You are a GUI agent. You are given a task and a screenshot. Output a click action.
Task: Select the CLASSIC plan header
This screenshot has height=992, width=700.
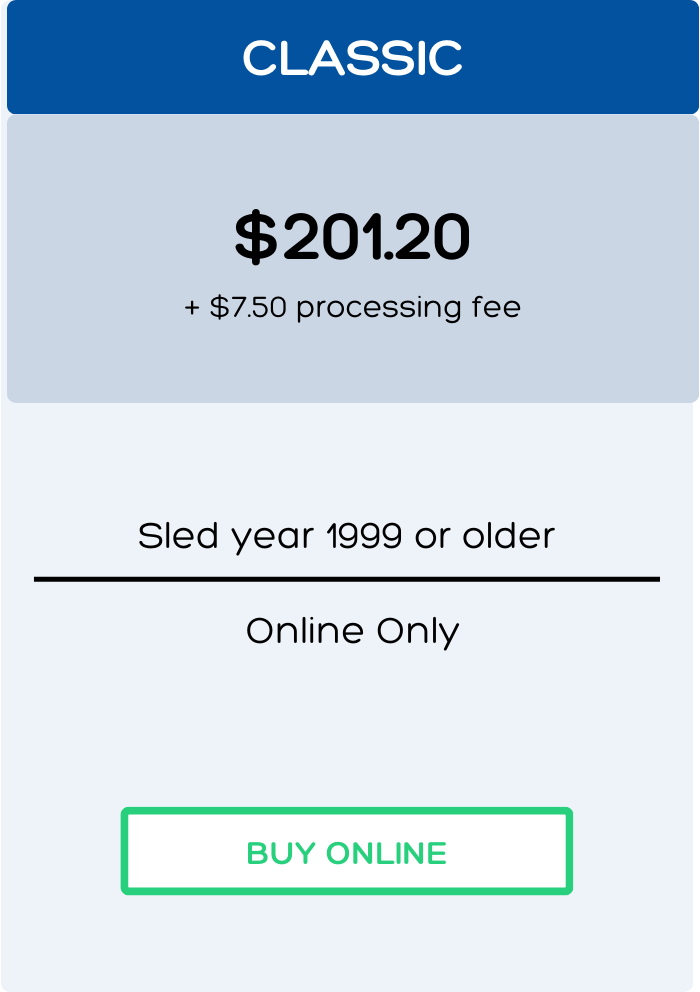pyautogui.click(x=353, y=57)
